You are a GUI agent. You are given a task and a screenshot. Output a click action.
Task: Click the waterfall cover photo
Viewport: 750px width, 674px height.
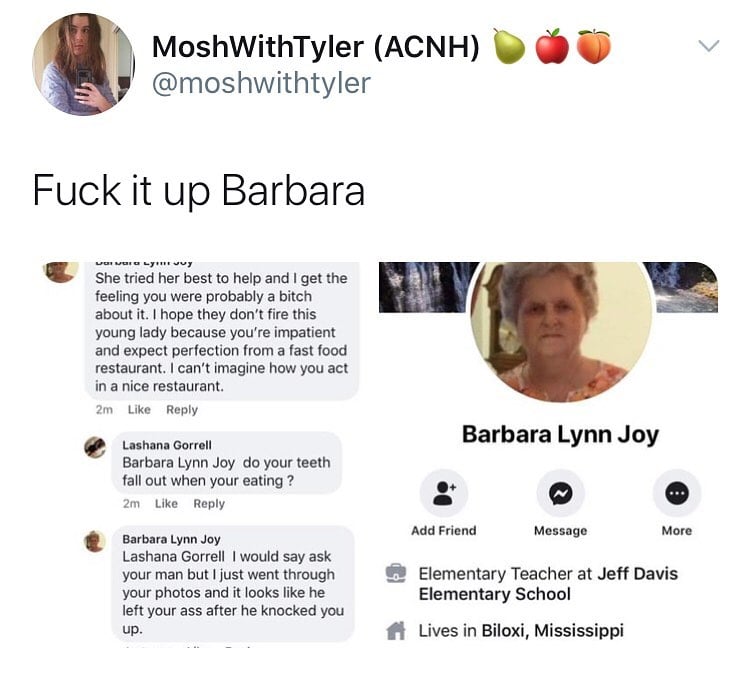tap(422, 287)
